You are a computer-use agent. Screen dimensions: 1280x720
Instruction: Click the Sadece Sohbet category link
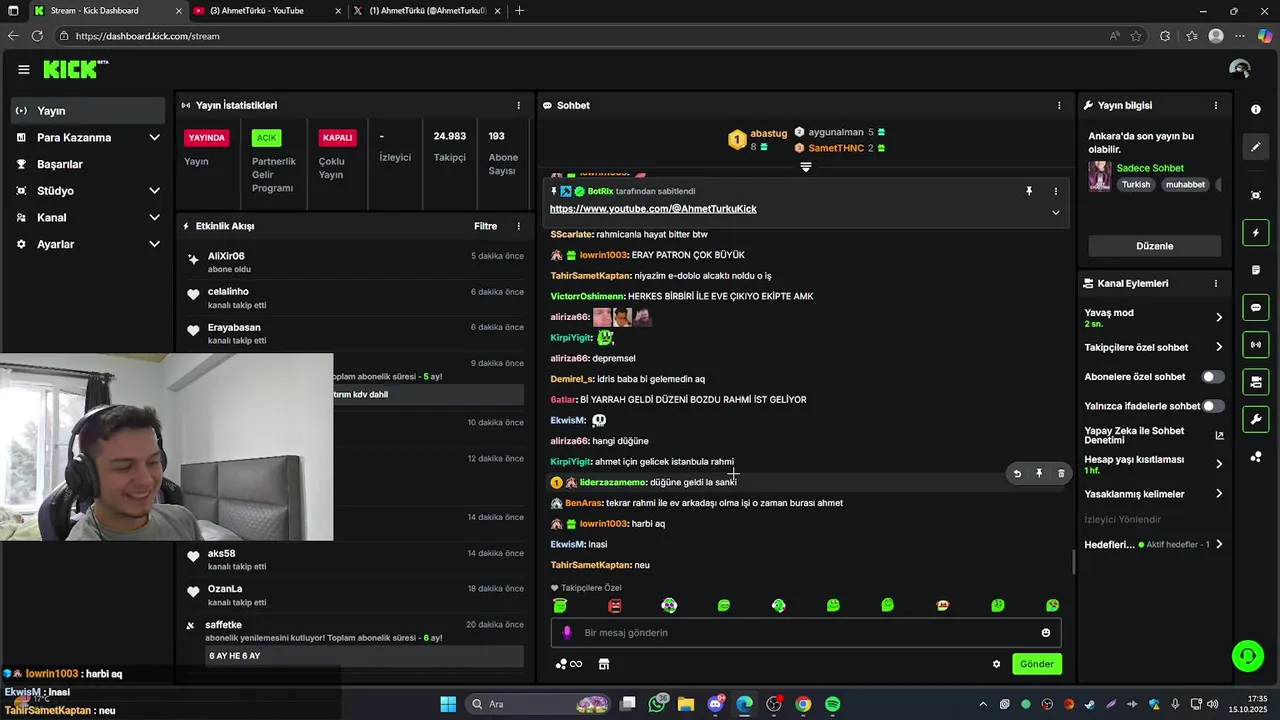pyautogui.click(x=1151, y=168)
